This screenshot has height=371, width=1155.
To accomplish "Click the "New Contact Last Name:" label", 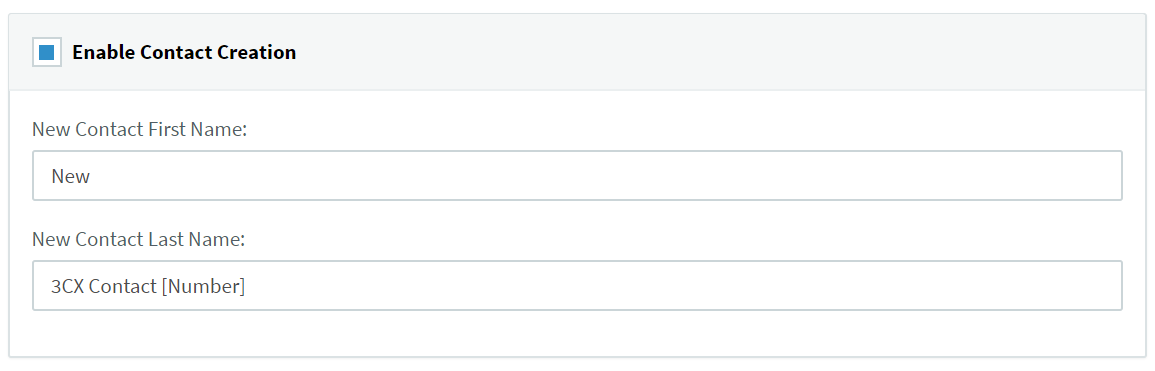I will (138, 239).
